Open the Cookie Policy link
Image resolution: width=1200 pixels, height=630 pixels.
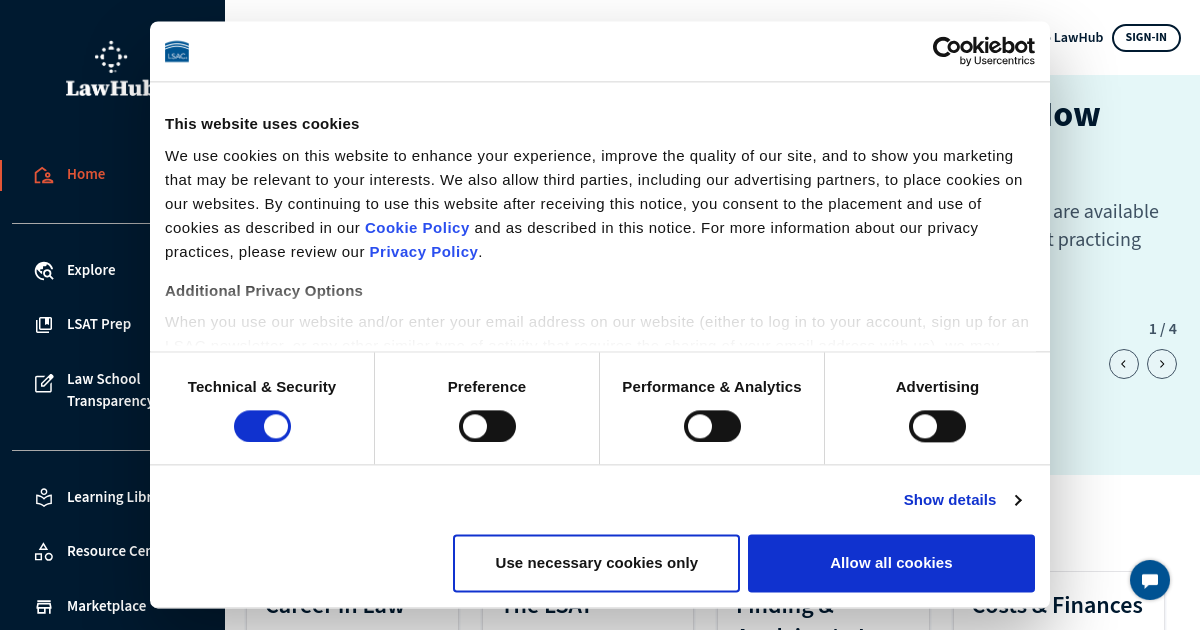click(x=417, y=228)
